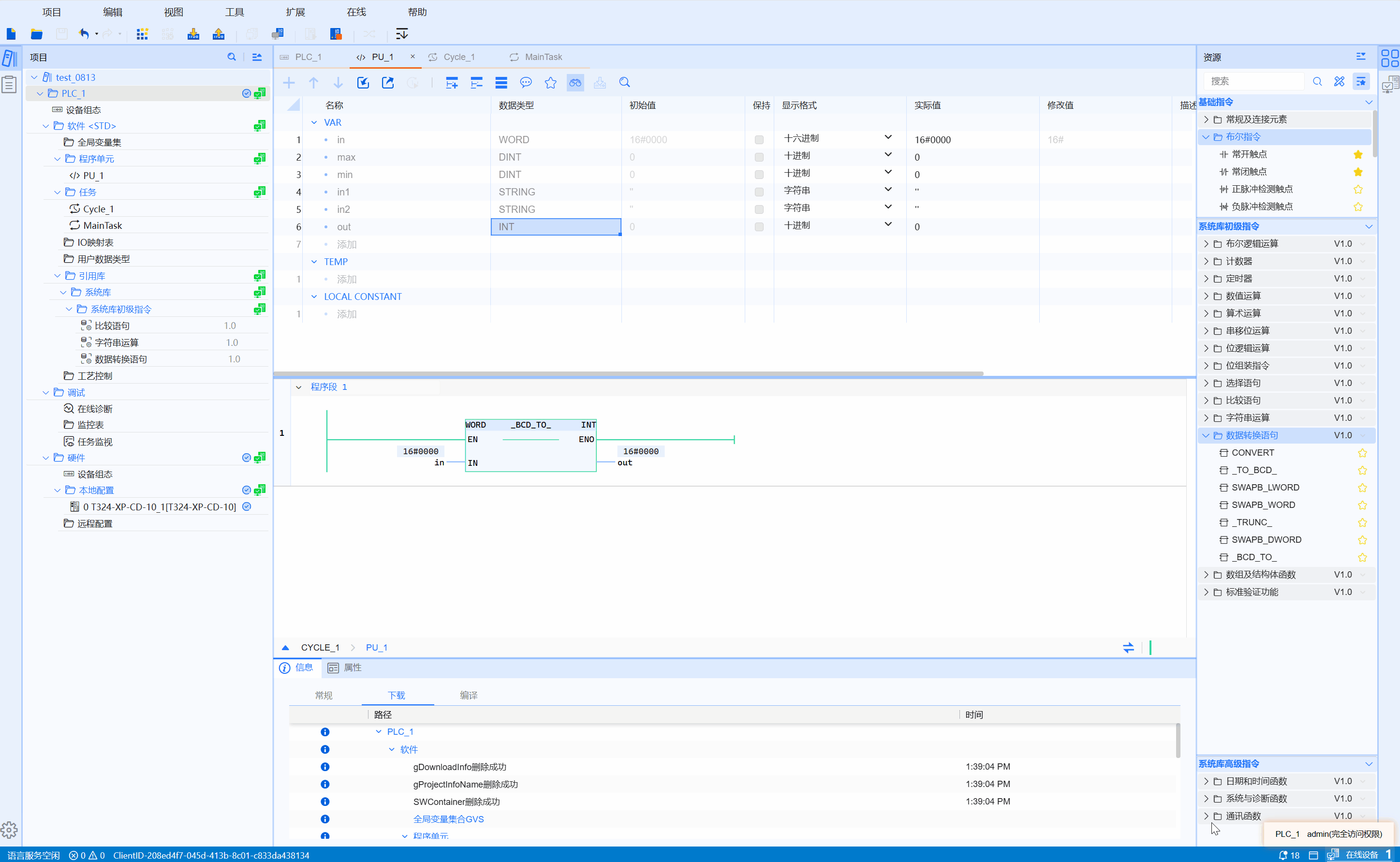The width and height of the screenshot is (1400, 862).
Task: Open the 工具 menu
Action: (234, 12)
